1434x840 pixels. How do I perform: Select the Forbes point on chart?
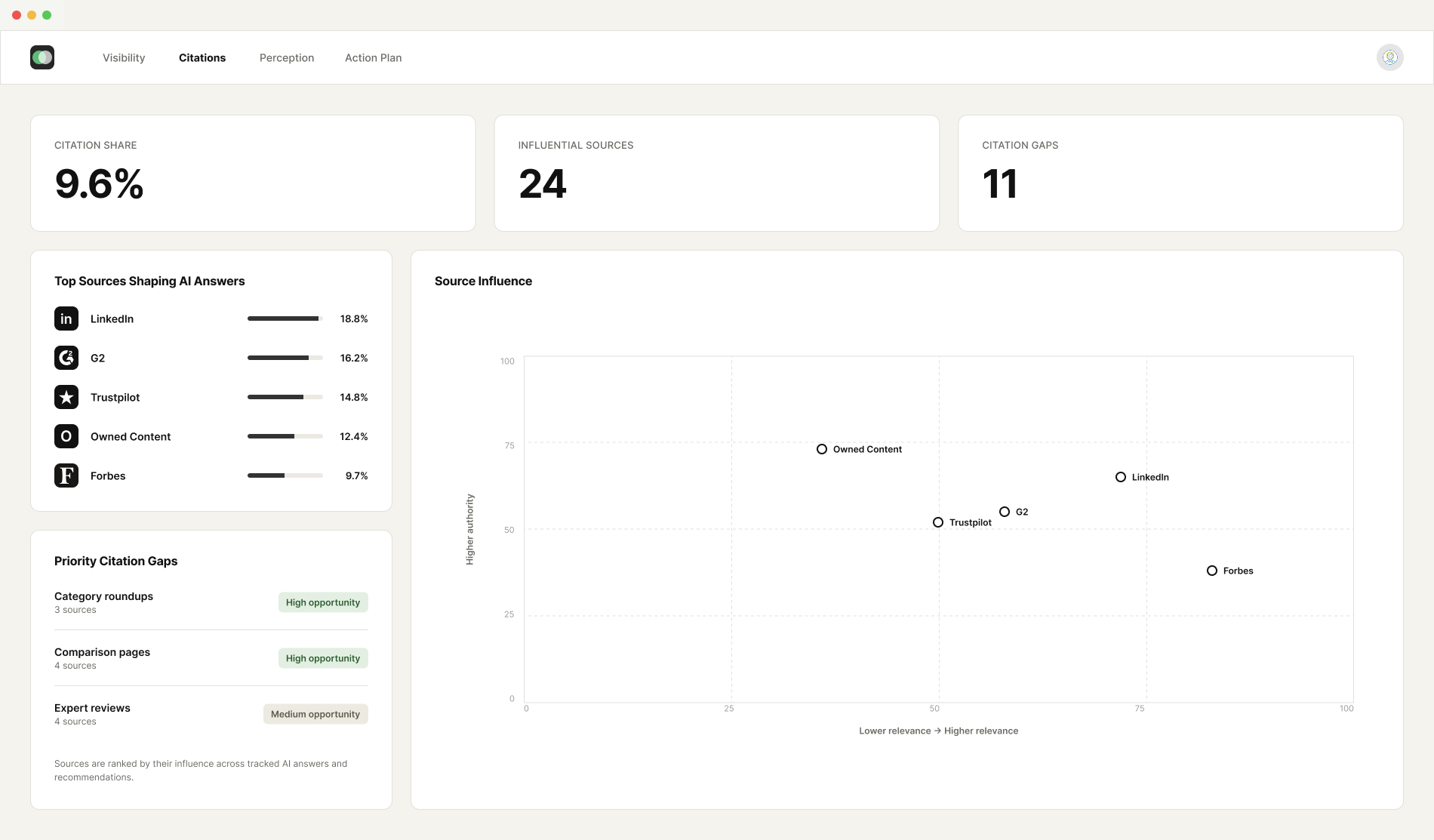[1212, 571]
